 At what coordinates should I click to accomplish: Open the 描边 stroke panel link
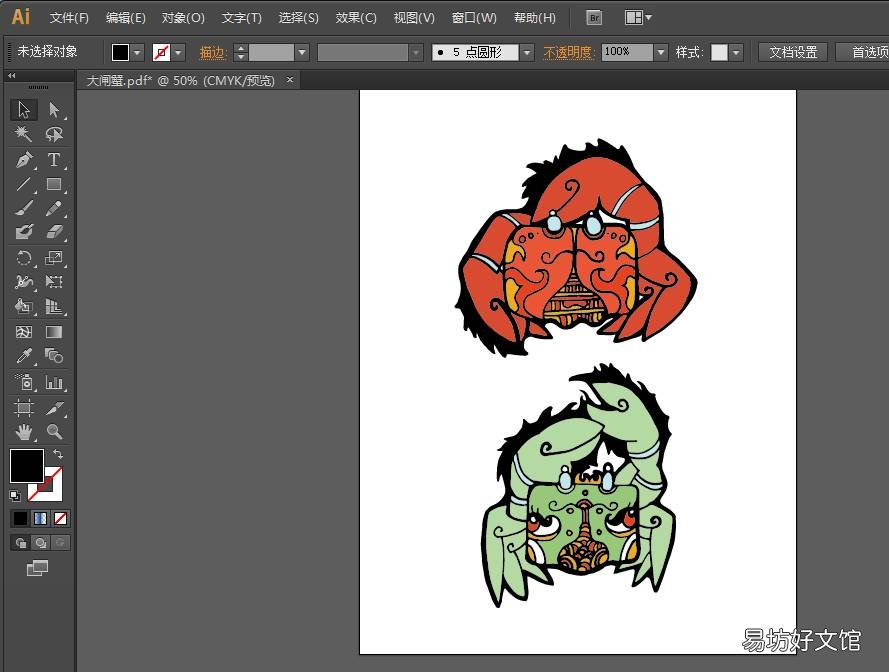click(213, 53)
